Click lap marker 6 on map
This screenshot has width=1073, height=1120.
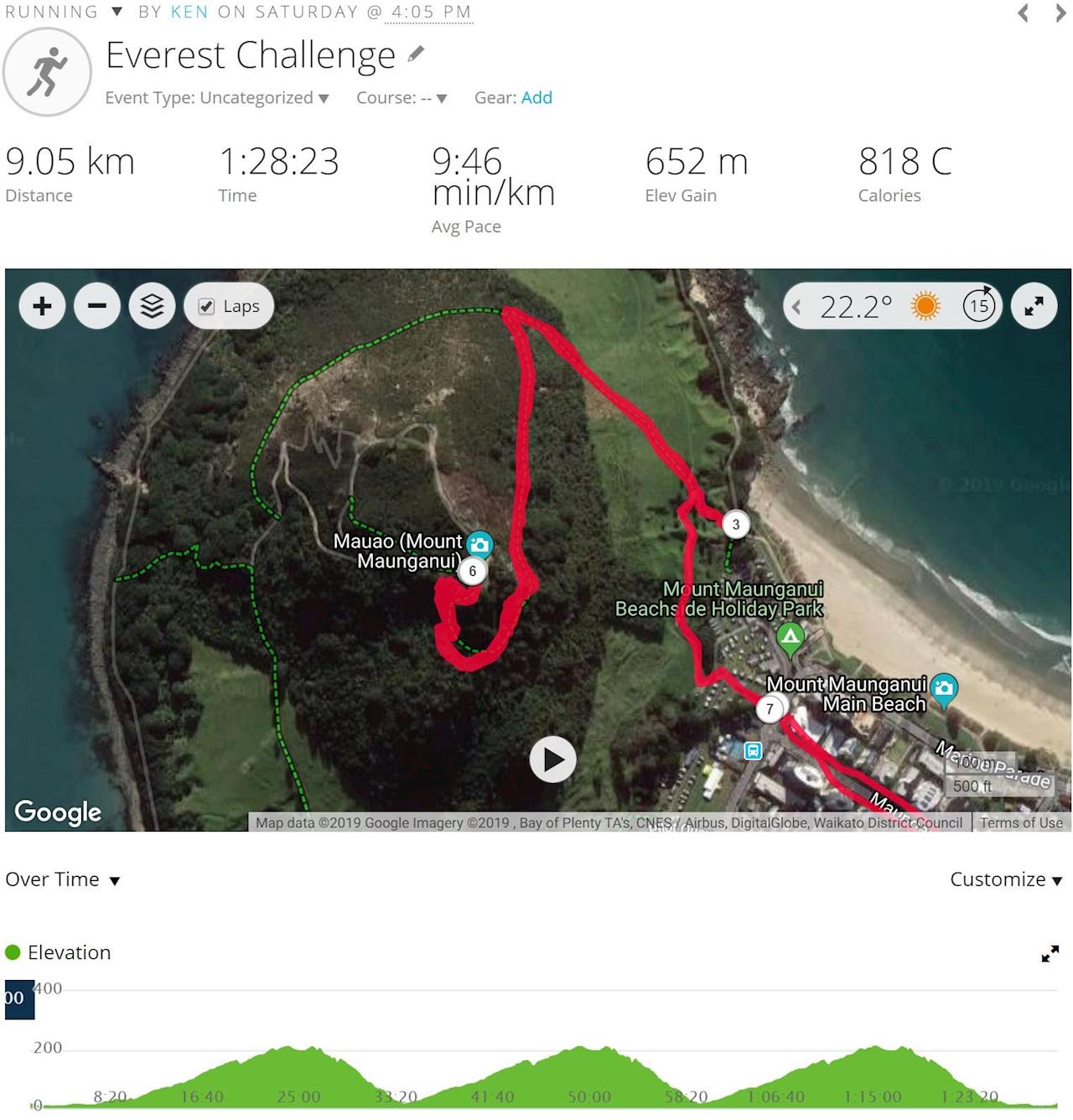tap(473, 571)
